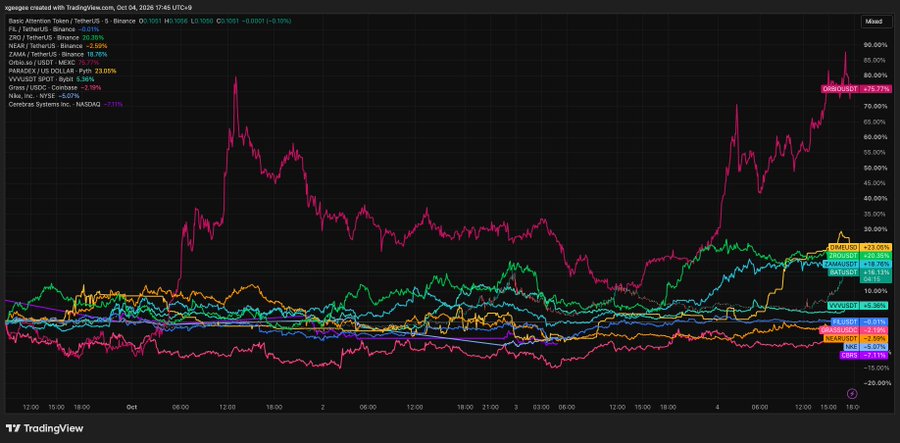This screenshot has height=443, width=900.
Task: Click the chart OHLC values readout
Action: (x=214, y=21)
